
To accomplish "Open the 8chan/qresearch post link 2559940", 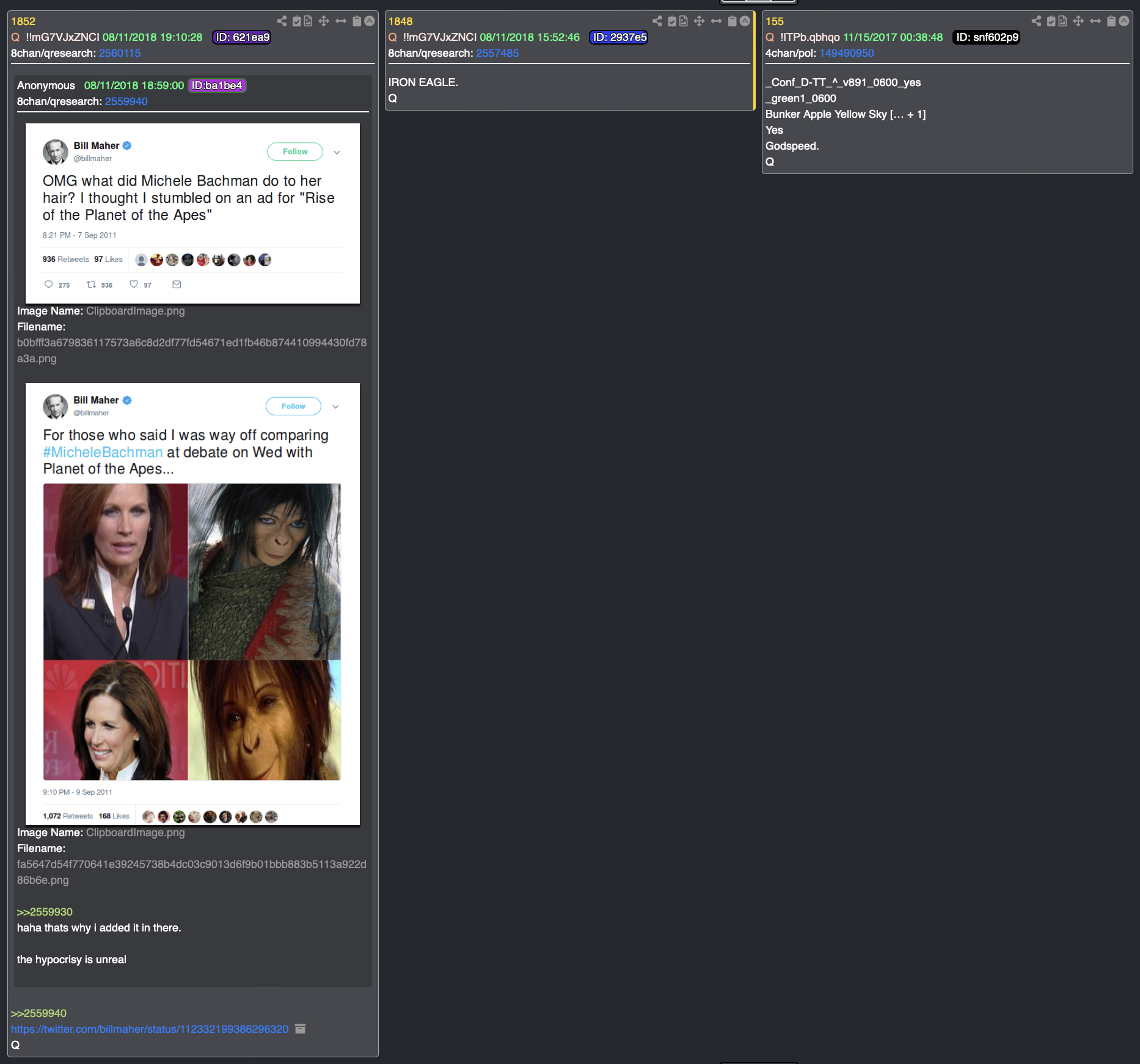I will click(x=126, y=101).
